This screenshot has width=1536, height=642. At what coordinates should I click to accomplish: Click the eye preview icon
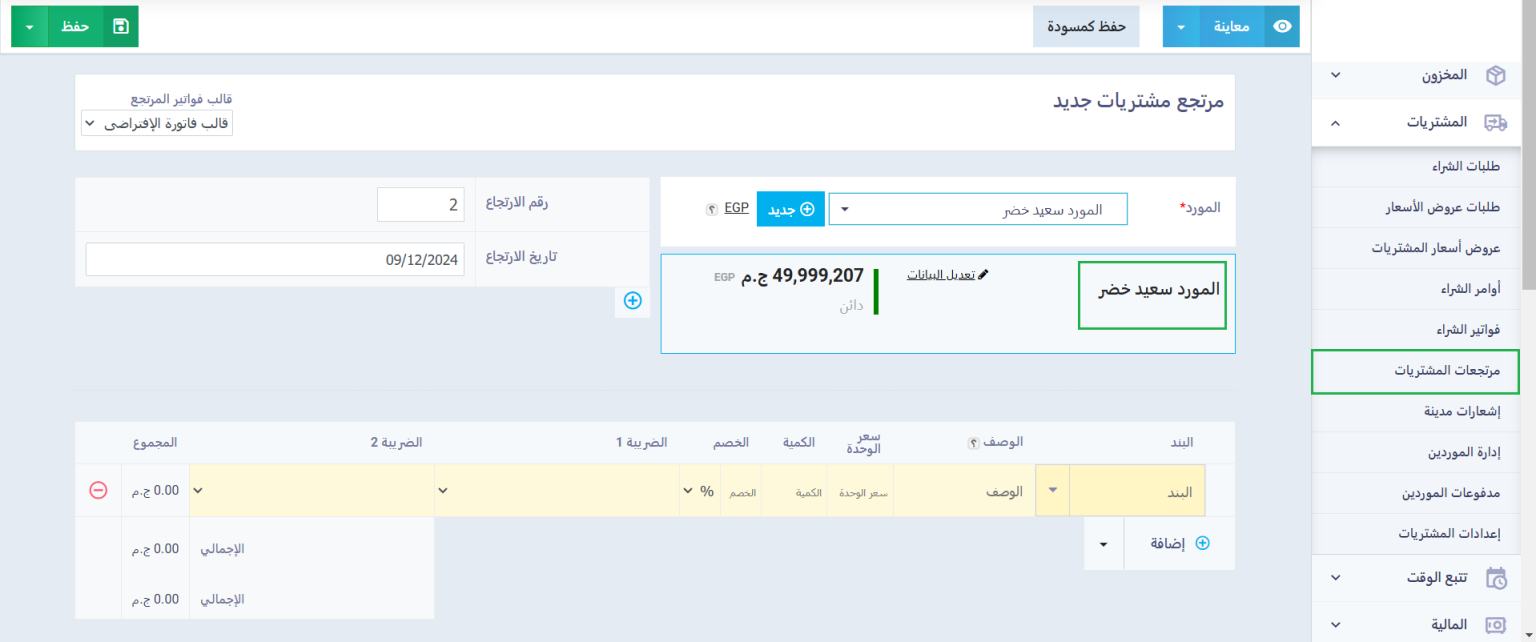coord(1282,27)
